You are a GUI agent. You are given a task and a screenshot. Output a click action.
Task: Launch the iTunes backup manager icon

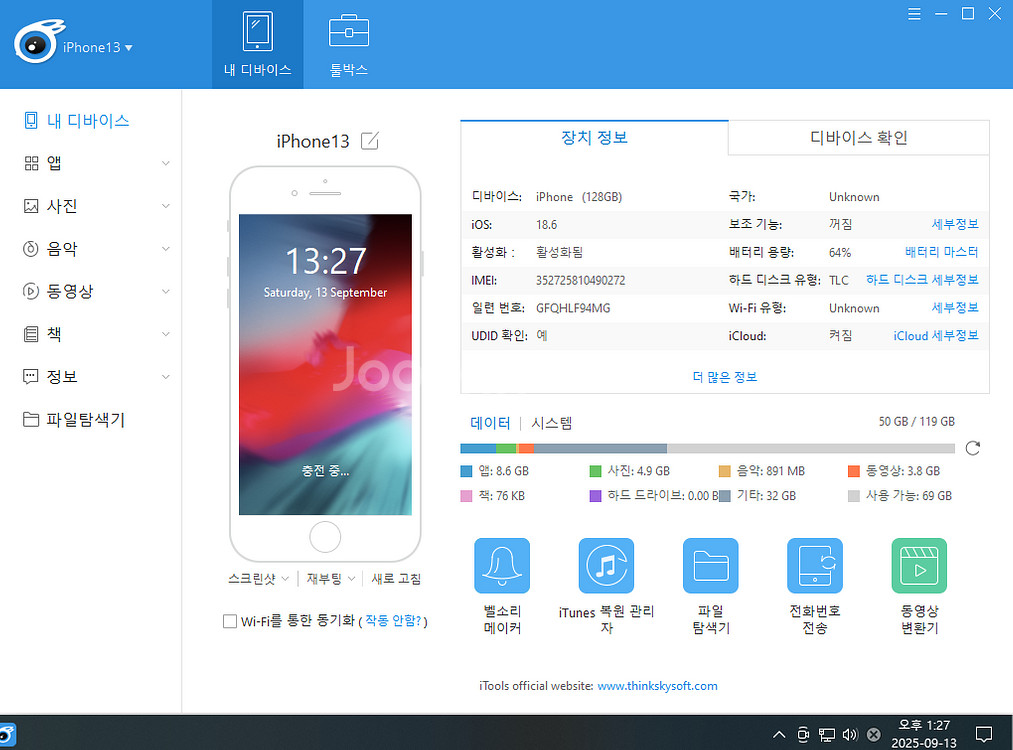(606, 566)
